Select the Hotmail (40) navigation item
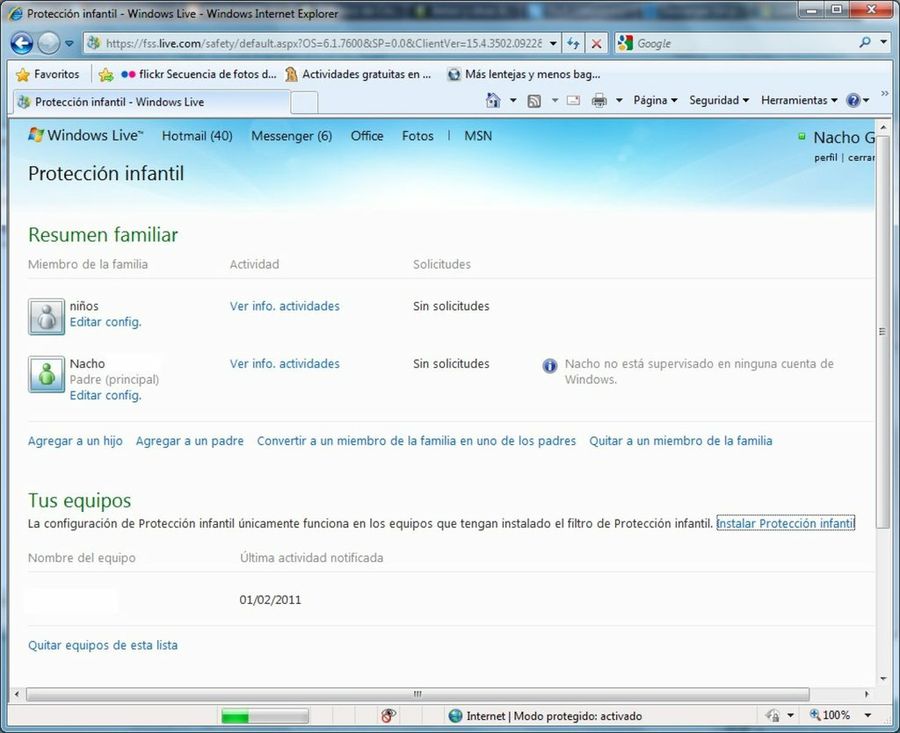 (196, 135)
